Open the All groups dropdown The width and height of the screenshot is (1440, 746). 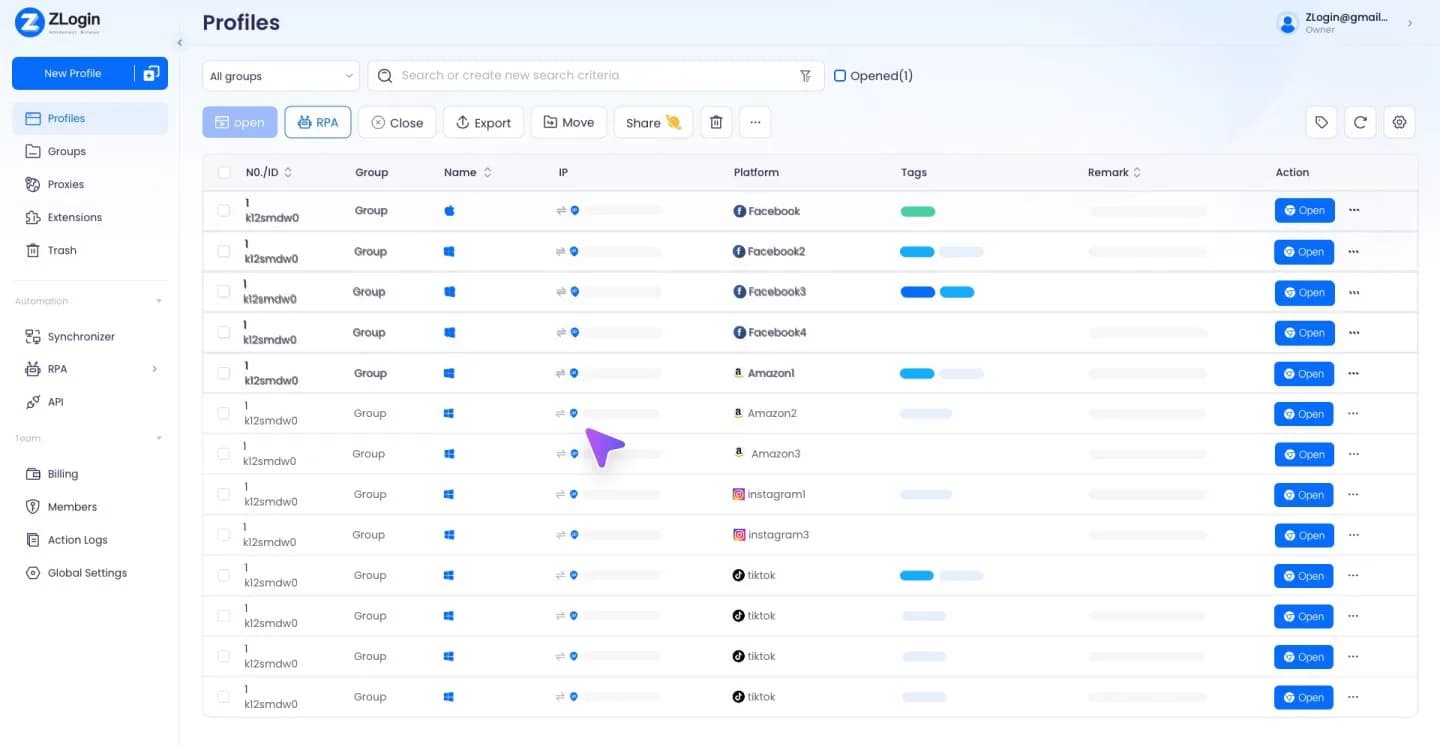(281, 76)
